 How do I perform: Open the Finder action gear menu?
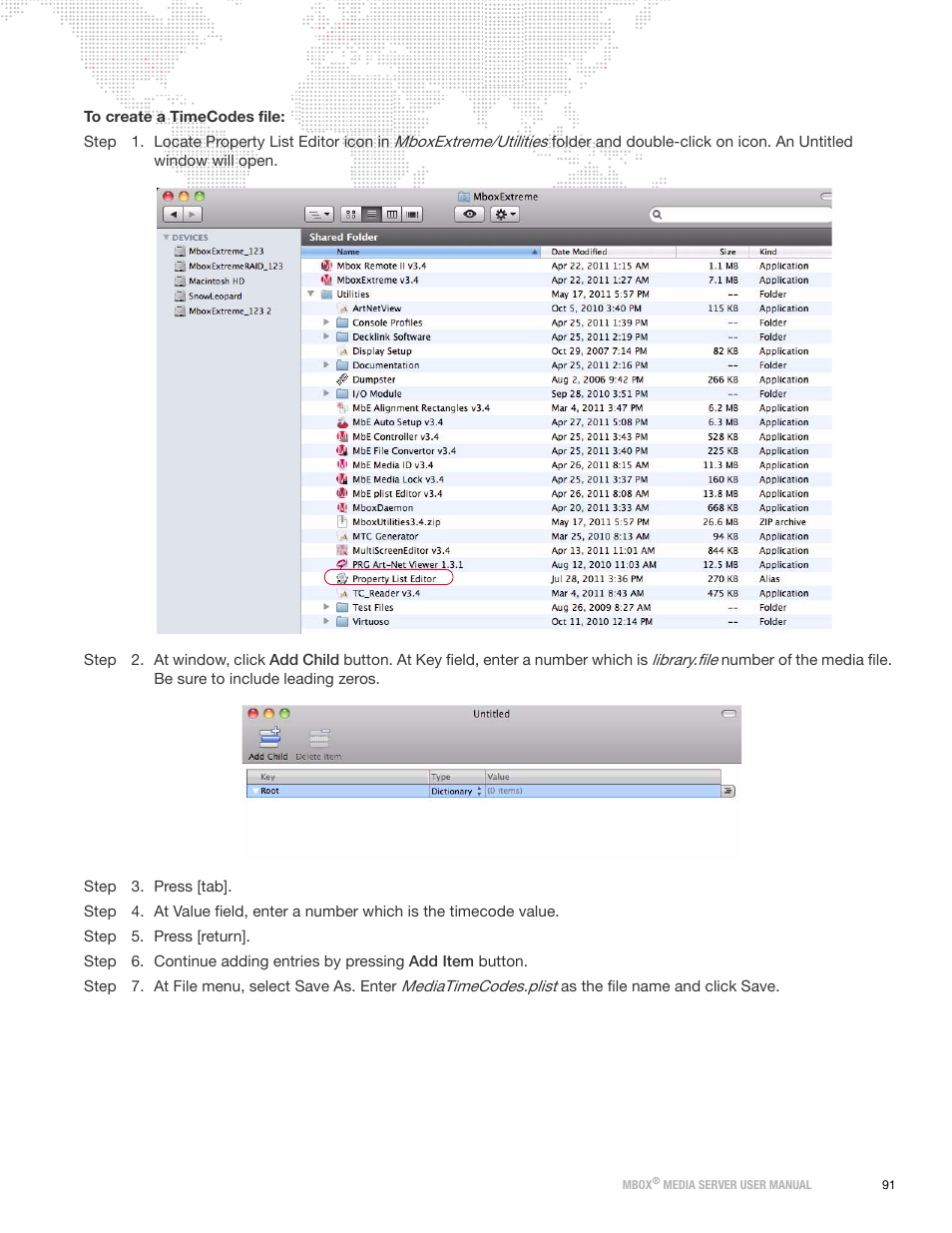coord(505,215)
